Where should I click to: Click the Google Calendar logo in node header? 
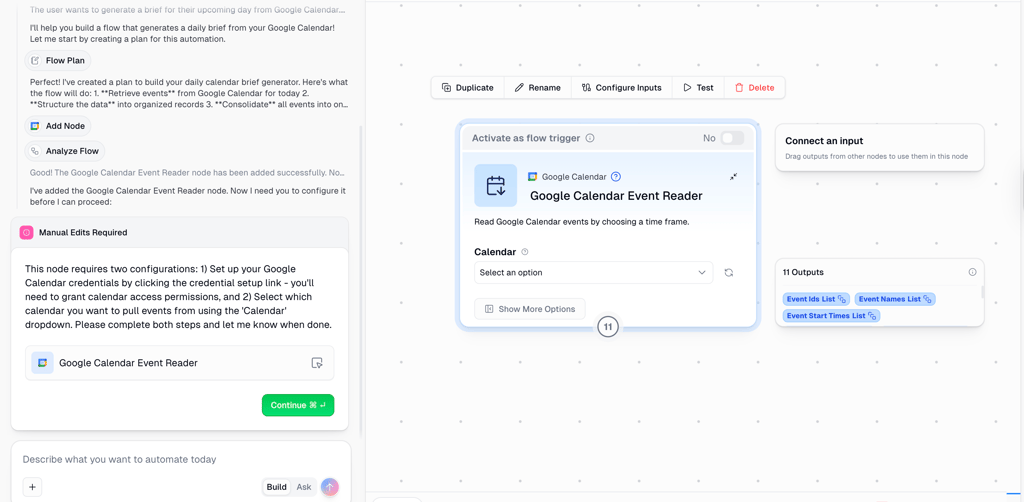(532, 176)
